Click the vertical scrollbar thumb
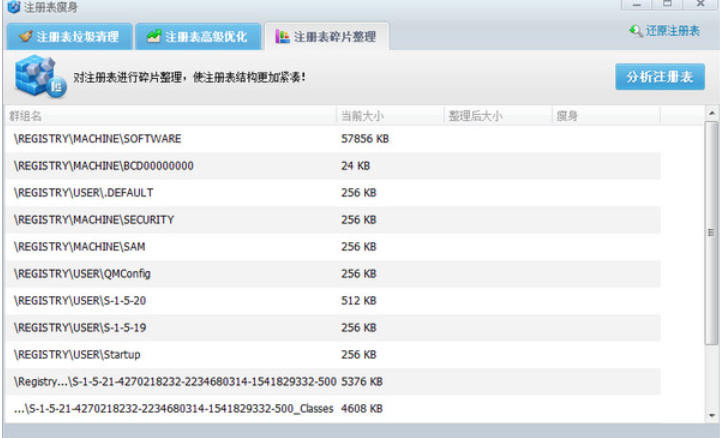The image size is (720, 438). 711,233
